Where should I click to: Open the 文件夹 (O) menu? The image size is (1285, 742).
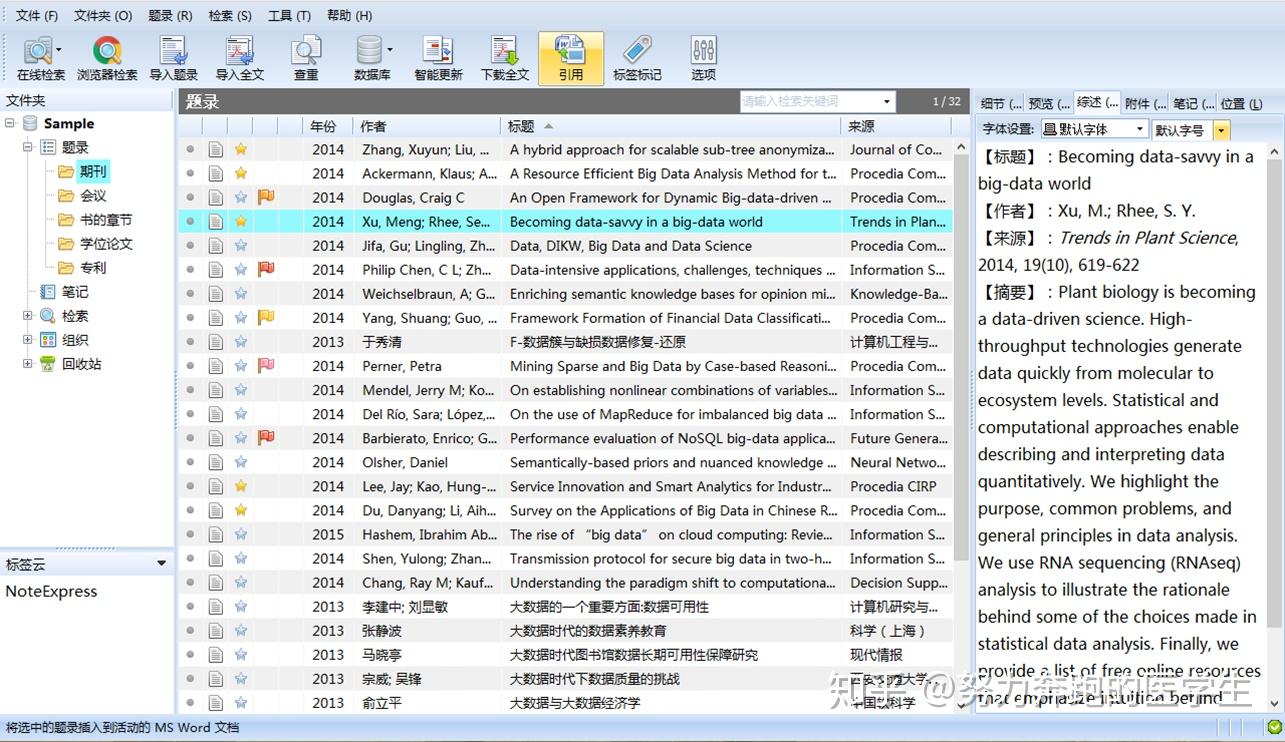click(103, 15)
